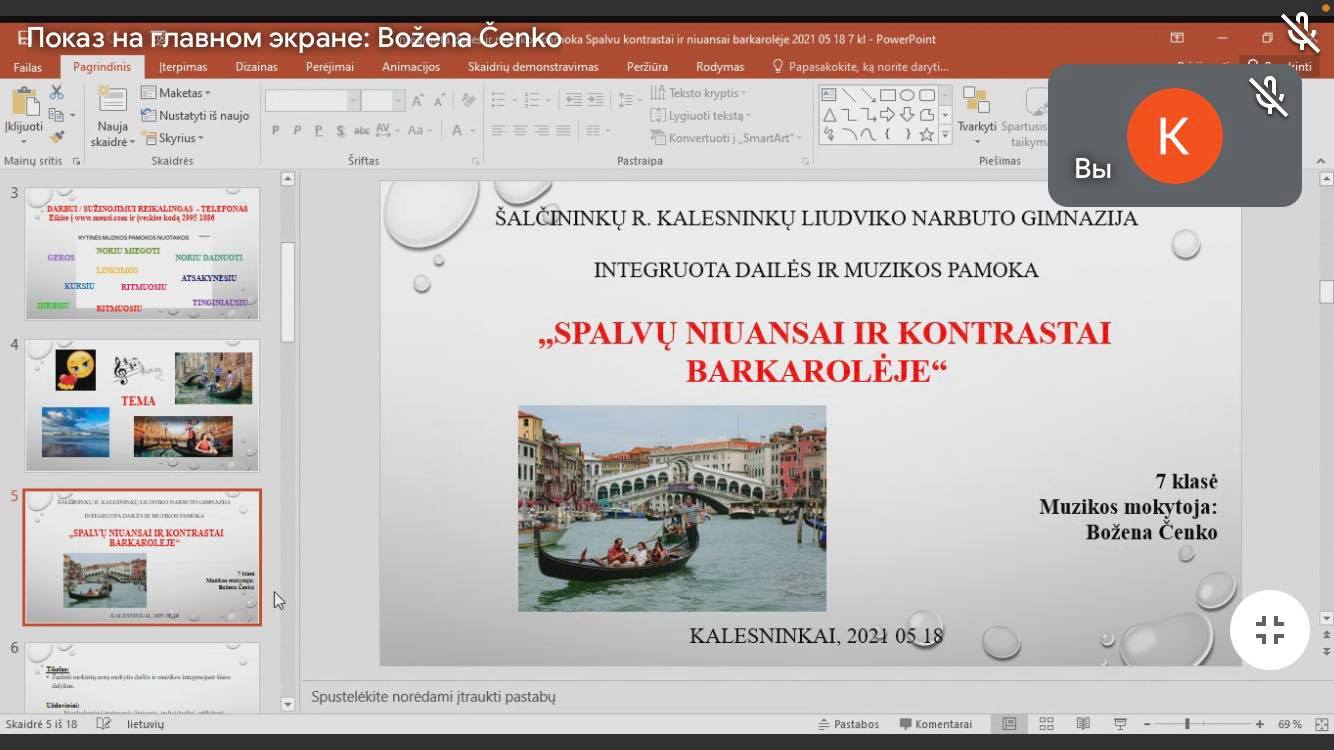1334x750 pixels.
Task: Open the Aa change case dropdown
Action: (420, 131)
